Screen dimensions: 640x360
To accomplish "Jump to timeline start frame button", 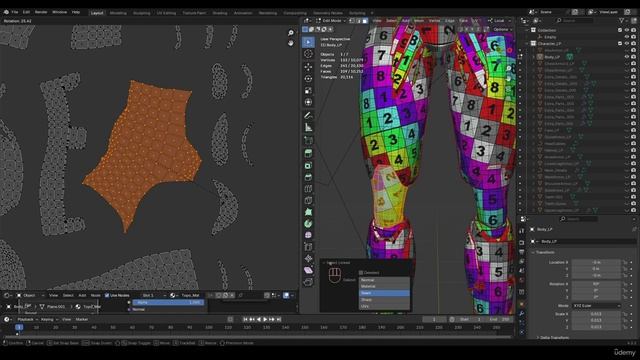I will [245, 320].
